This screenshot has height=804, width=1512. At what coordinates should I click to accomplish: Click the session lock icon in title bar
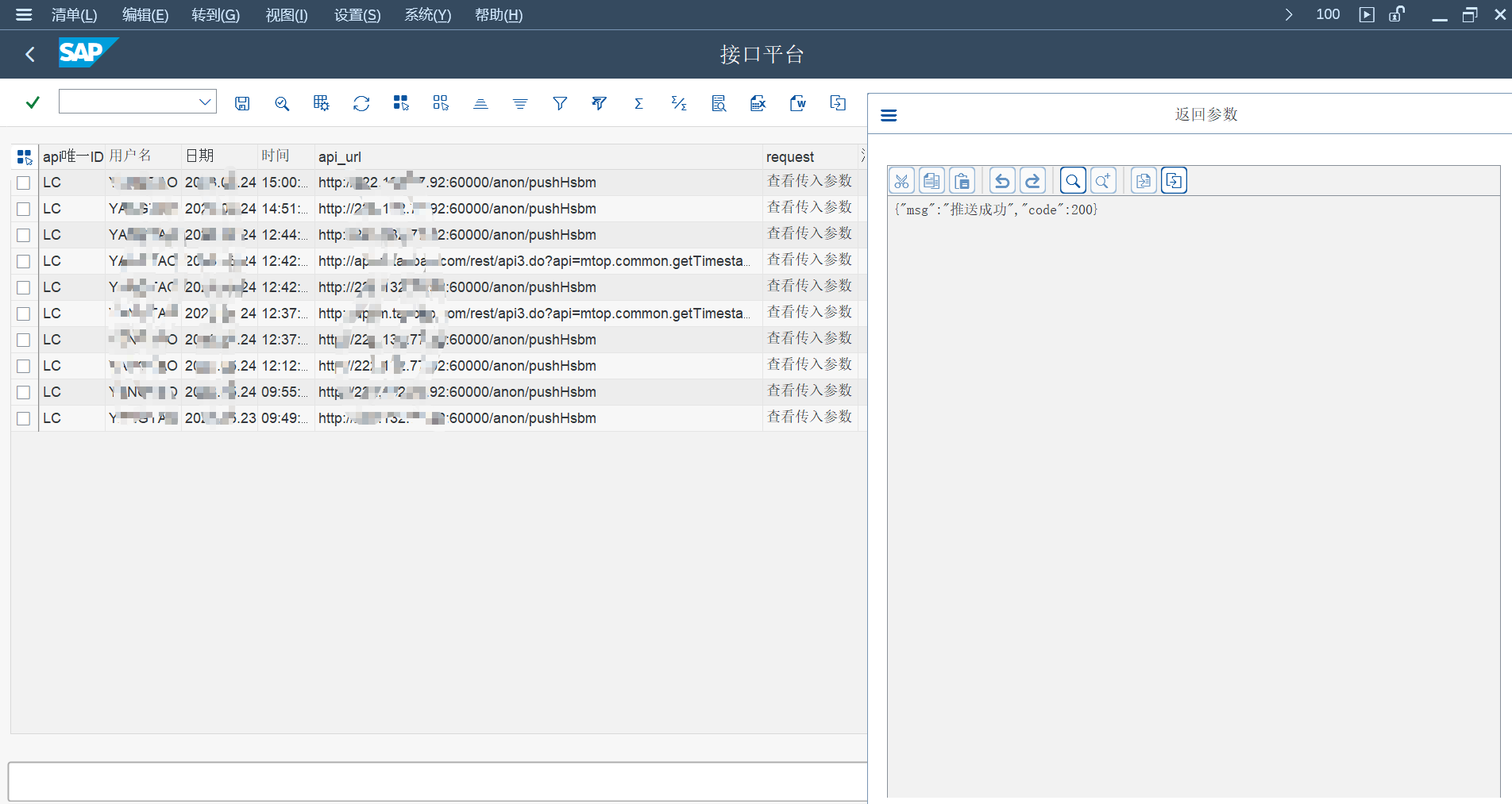coord(1397,14)
